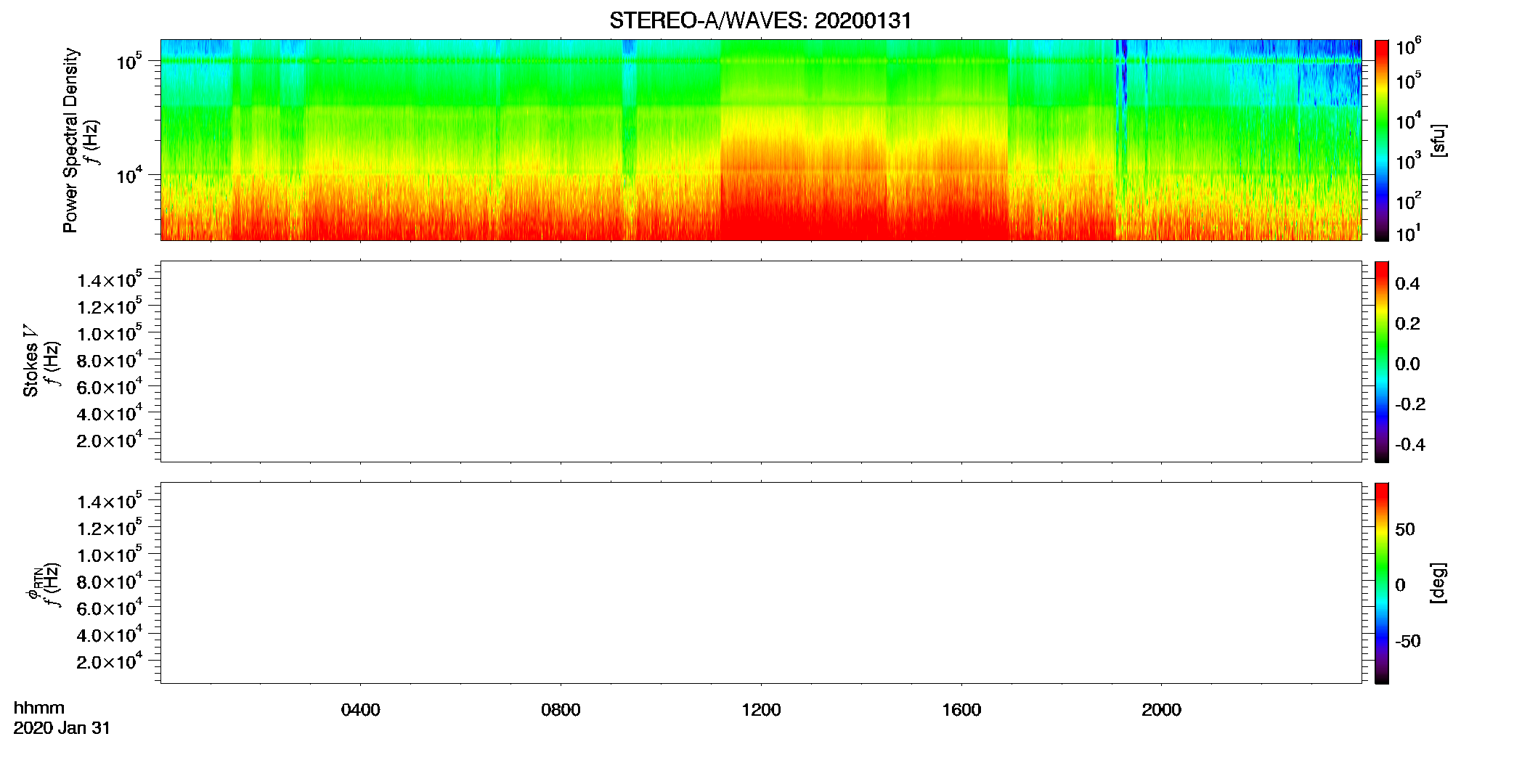
Task: Select the 1600 time axis label
Action: (961, 710)
